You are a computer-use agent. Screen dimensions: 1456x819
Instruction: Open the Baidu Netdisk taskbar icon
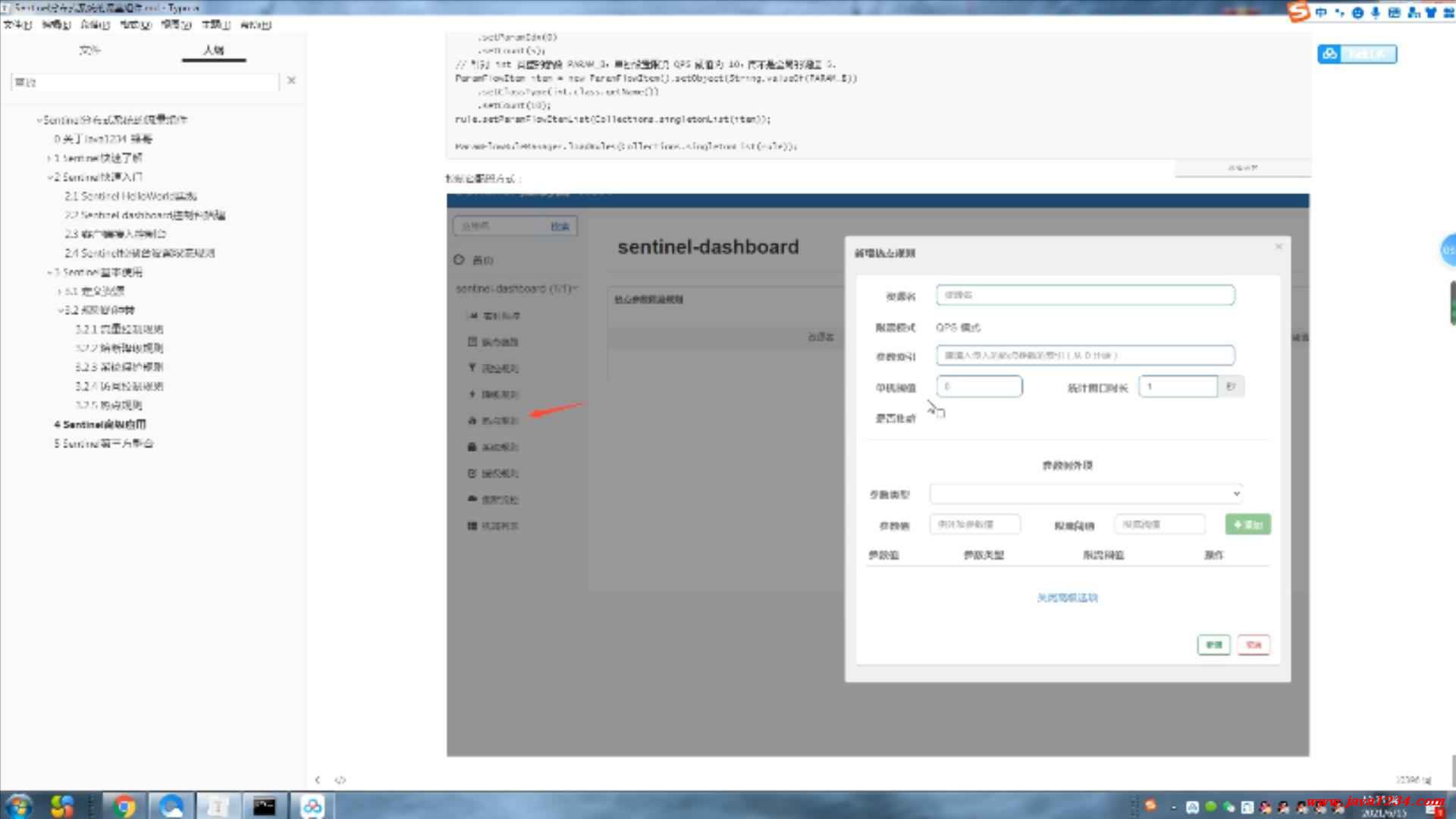(312, 806)
